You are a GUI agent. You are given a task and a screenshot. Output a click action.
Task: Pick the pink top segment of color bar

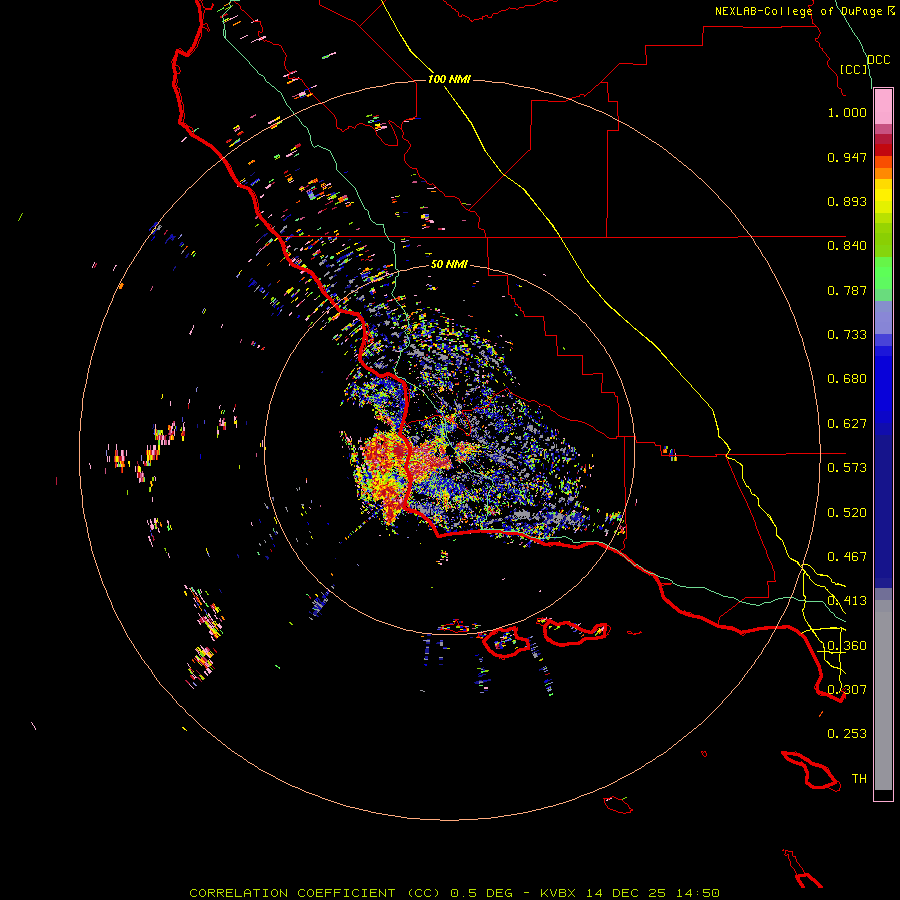click(x=883, y=106)
